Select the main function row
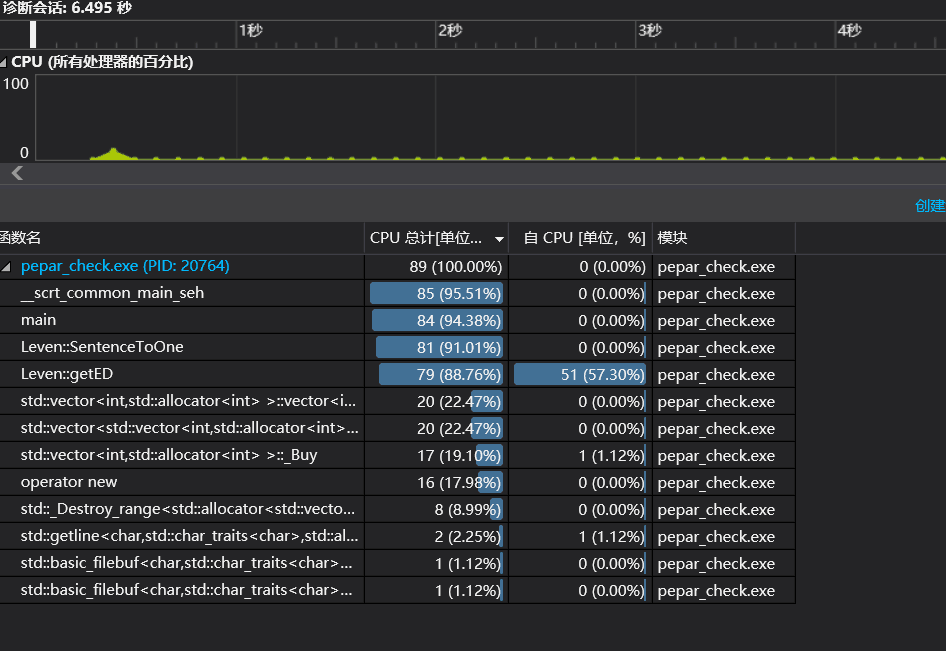The image size is (946, 651). click(39, 320)
